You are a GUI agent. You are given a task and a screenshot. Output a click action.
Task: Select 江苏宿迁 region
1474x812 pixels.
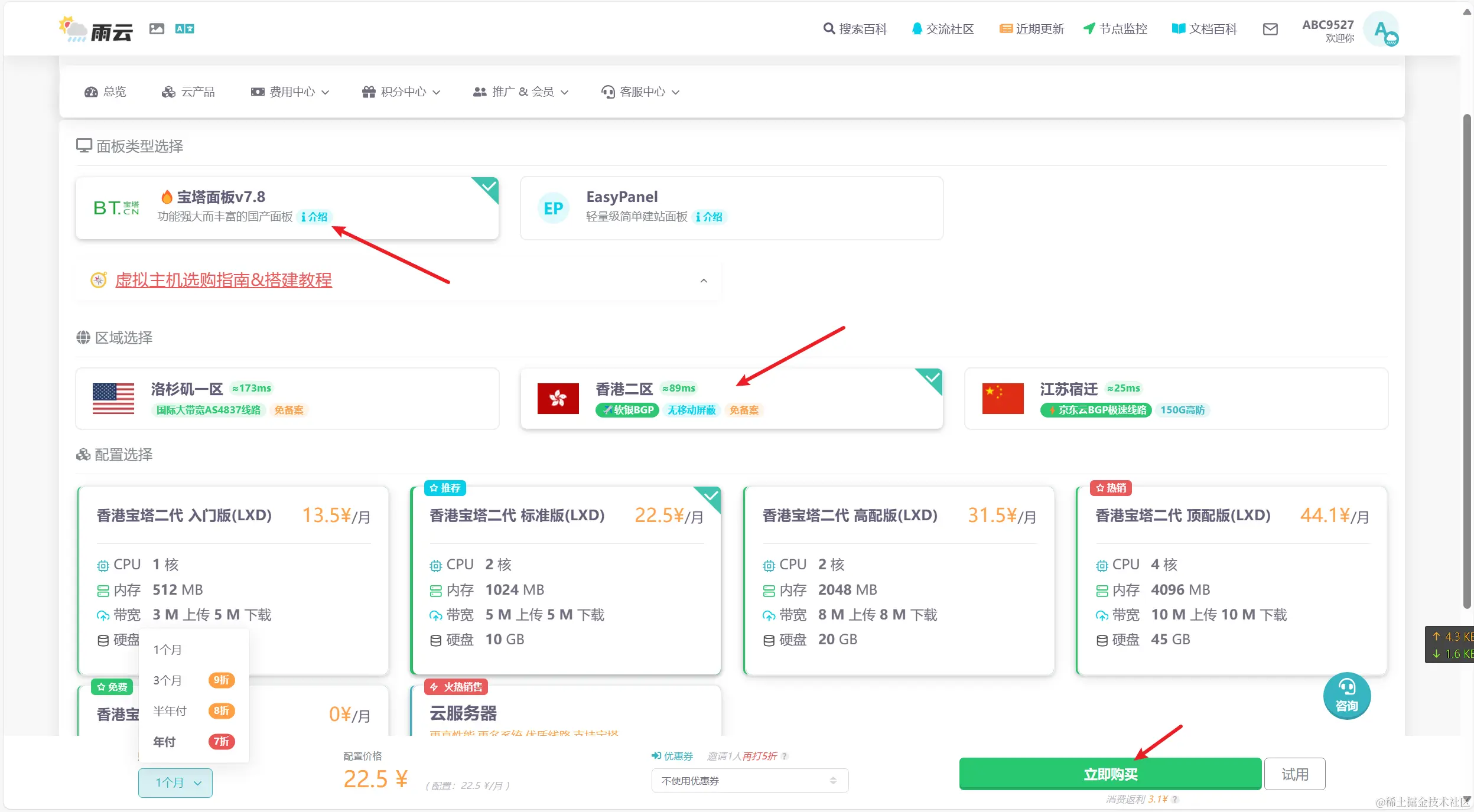coord(1176,399)
